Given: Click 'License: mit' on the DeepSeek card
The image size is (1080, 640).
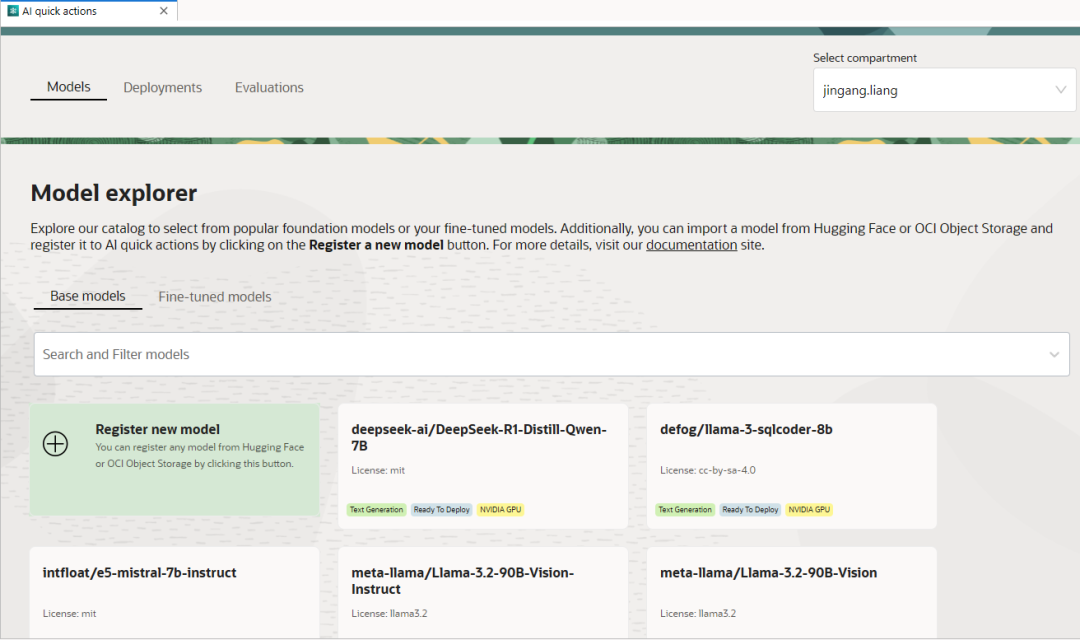Looking at the screenshot, I should [x=378, y=471].
